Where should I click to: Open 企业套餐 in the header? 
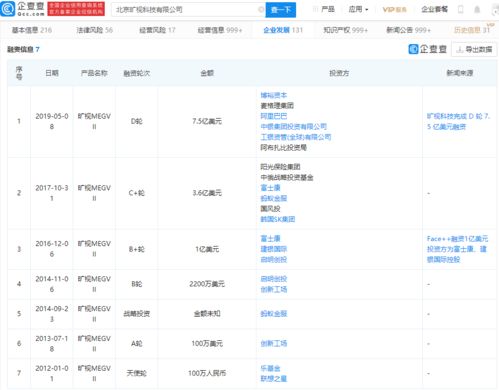click(434, 9)
